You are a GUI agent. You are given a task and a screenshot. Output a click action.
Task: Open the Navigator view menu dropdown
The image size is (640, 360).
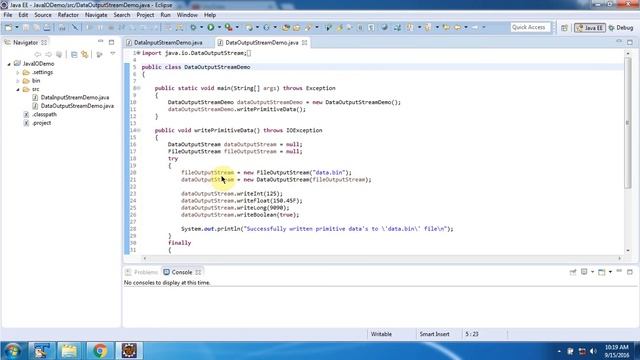tap(113, 54)
